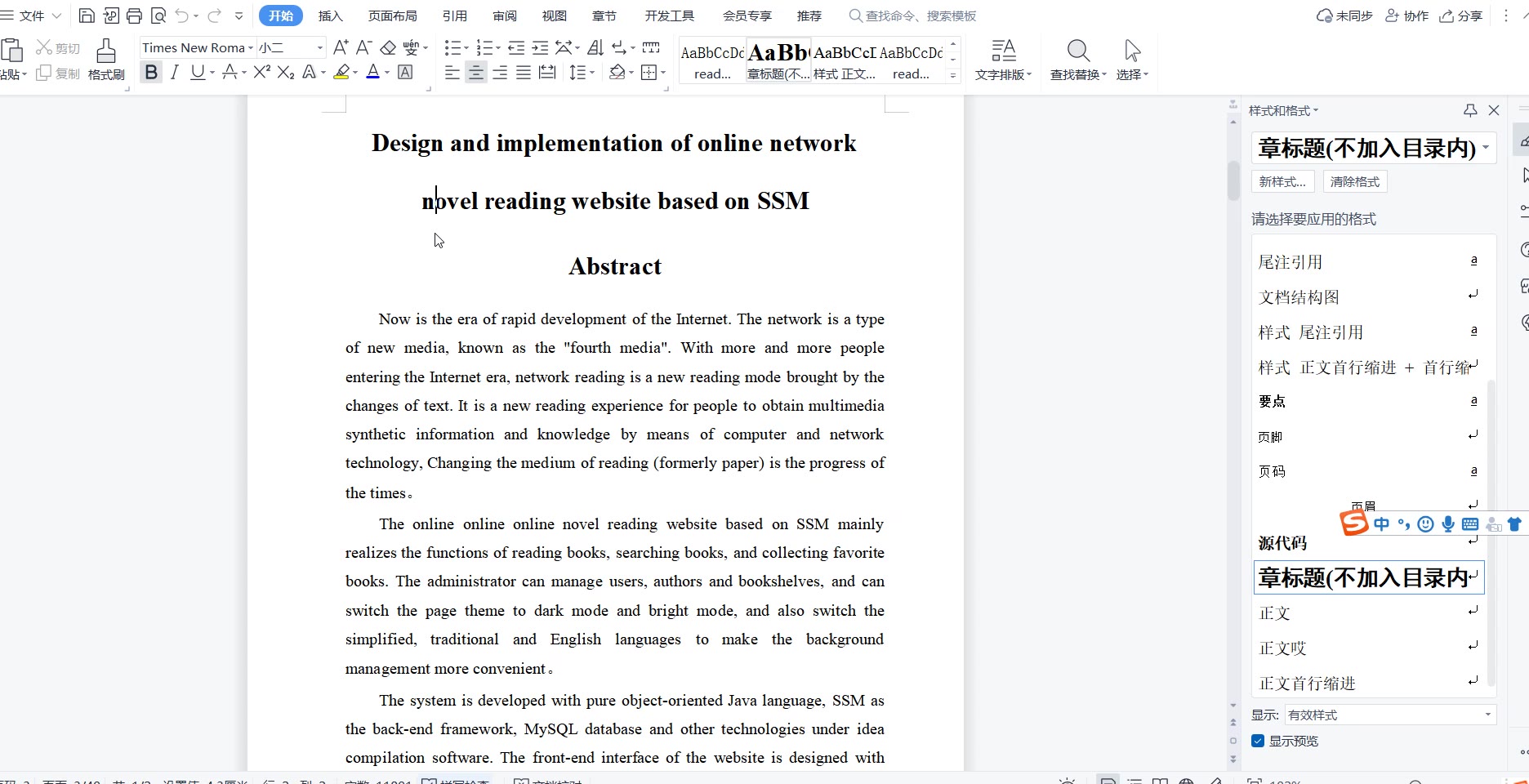Open Print Preview from quick access toolbar
Image resolution: width=1529 pixels, height=784 pixels.
point(158,16)
